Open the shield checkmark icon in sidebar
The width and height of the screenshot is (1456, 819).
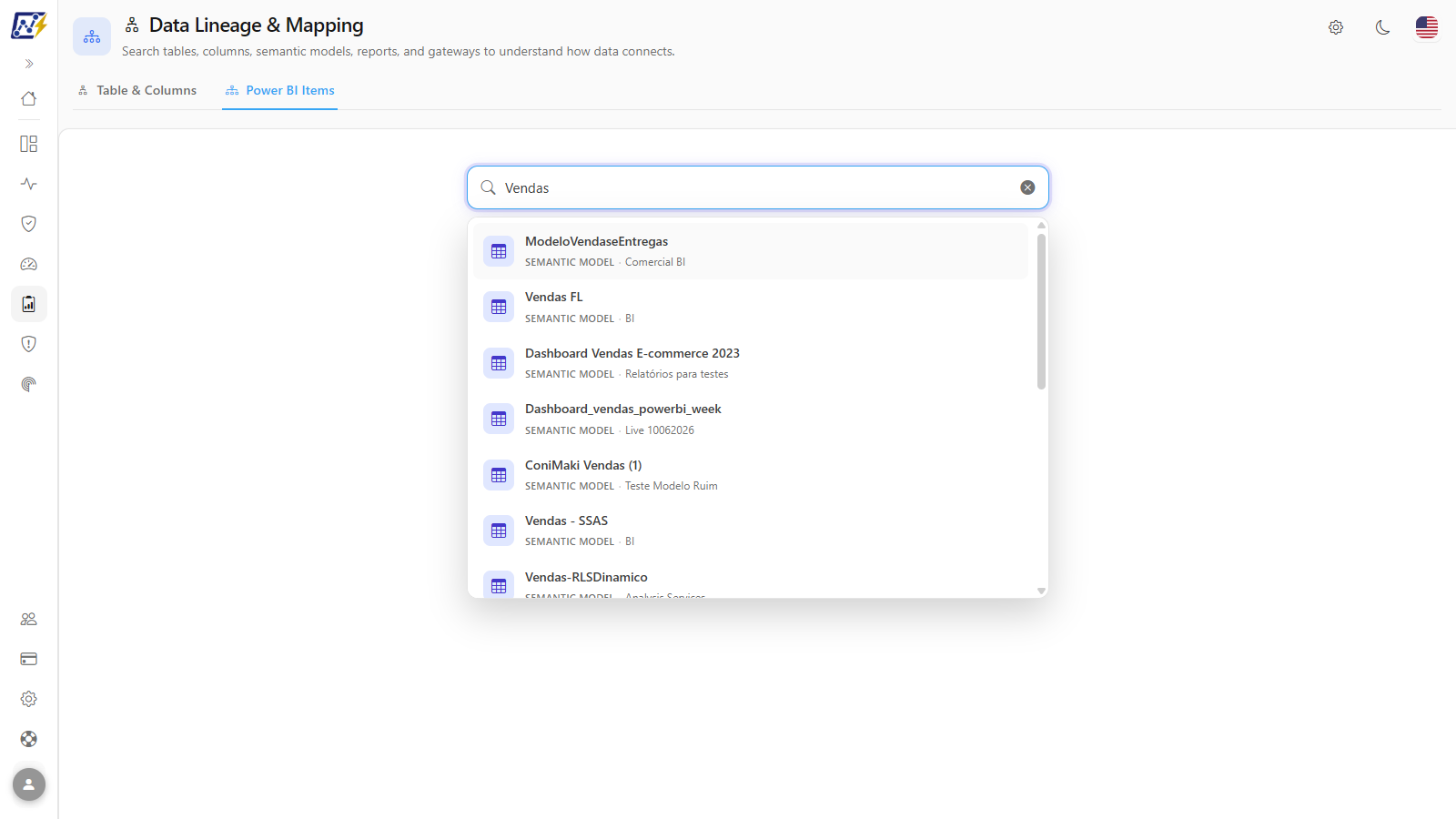29,224
